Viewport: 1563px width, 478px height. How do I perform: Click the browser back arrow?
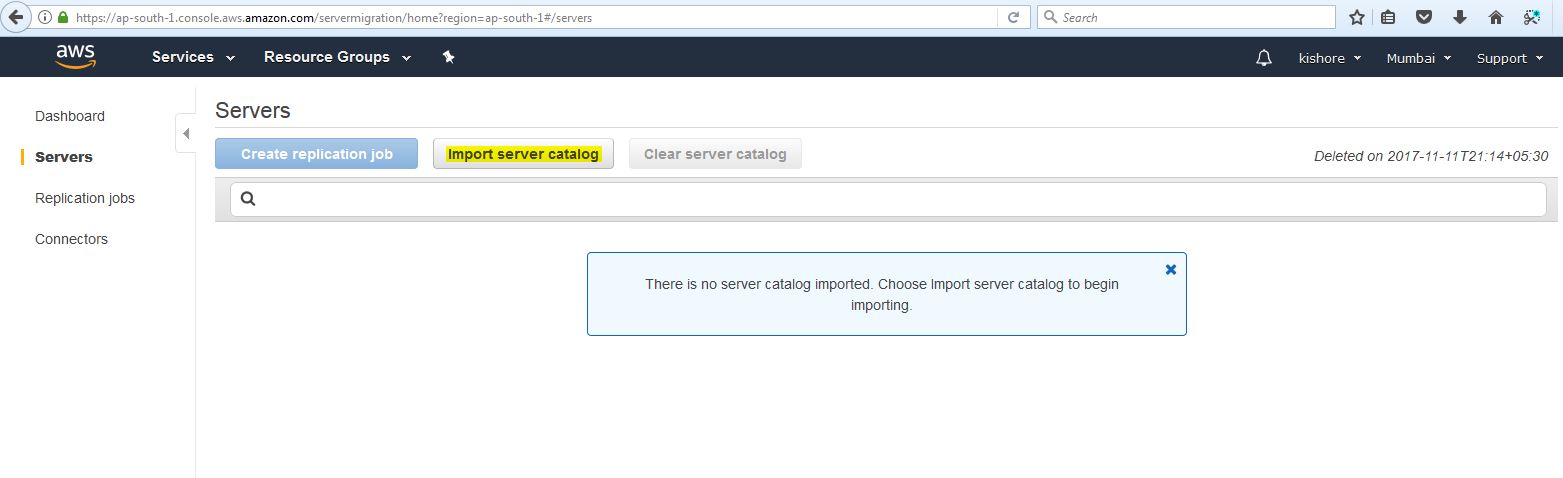tap(16, 17)
